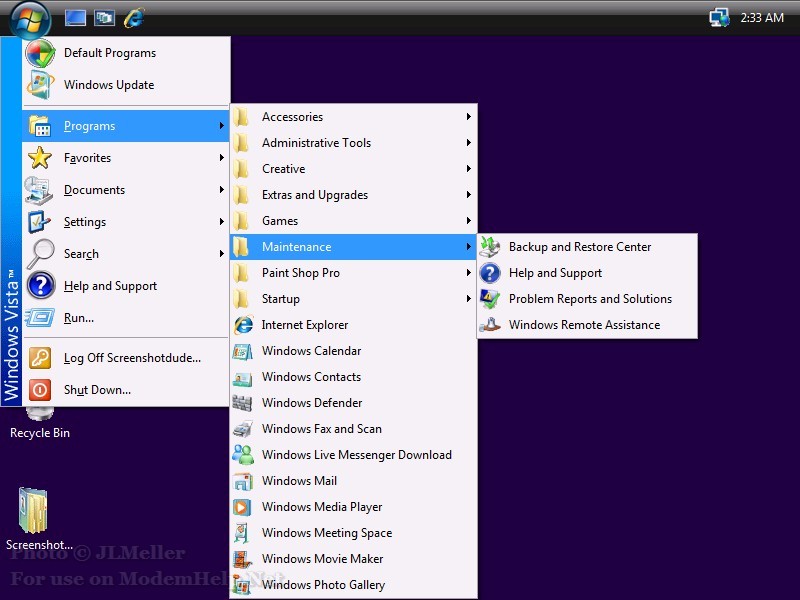This screenshot has height=600, width=800.
Task: Expand the Settings submenu arrow
Action: (221, 222)
